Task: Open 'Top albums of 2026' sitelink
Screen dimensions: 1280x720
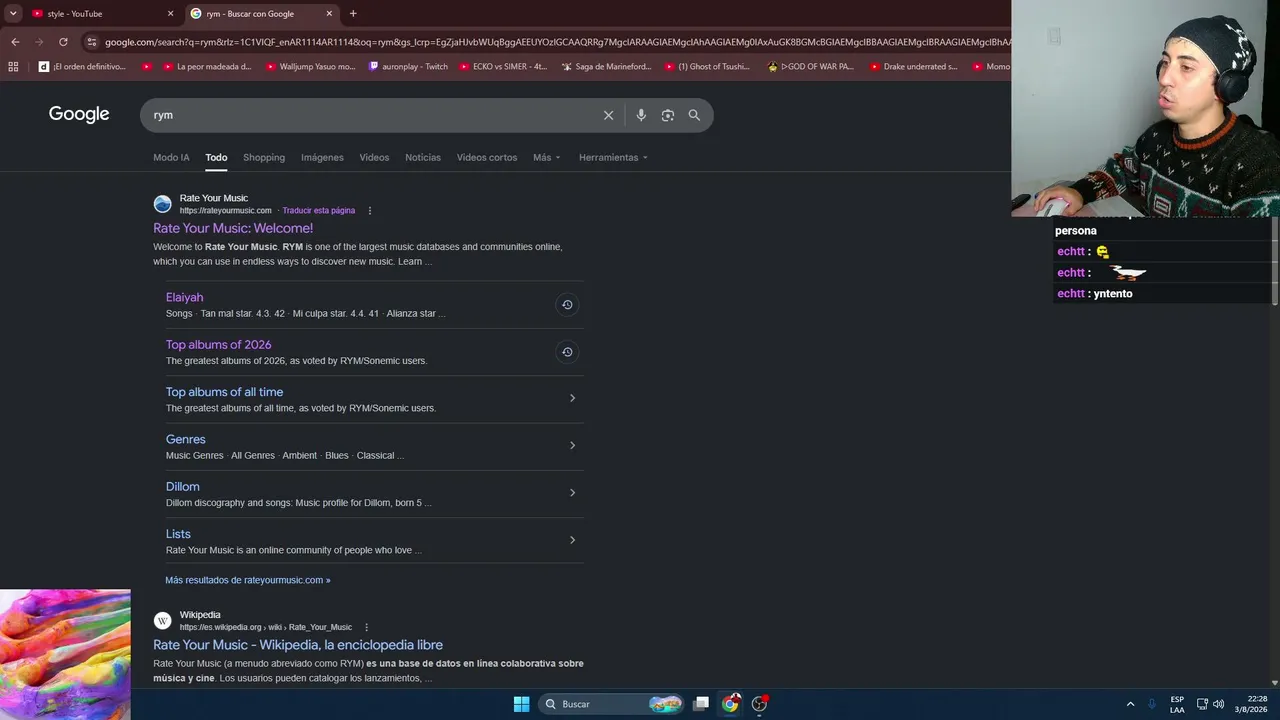Action: (218, 345)
